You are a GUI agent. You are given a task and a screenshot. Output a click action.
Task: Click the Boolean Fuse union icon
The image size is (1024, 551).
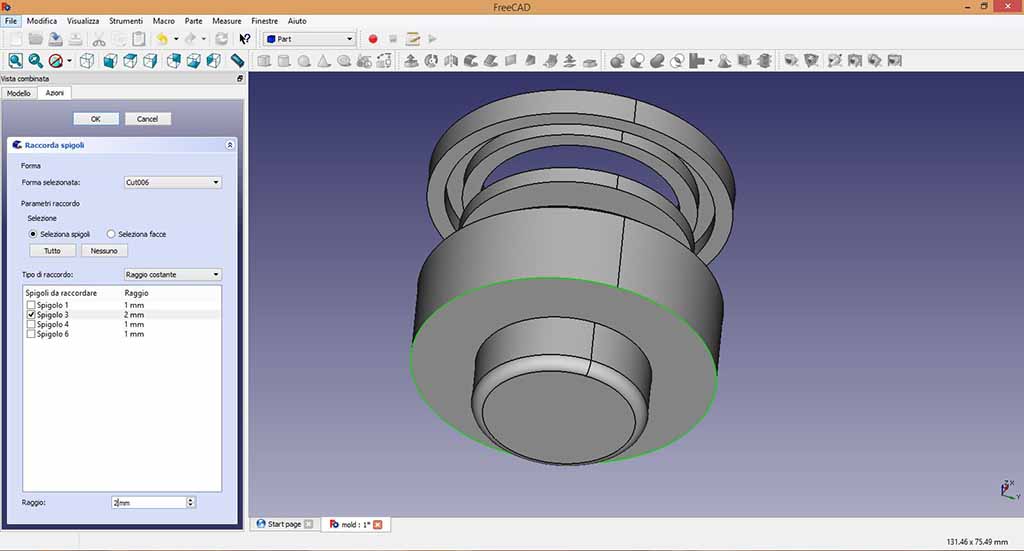tap(658, 61)
